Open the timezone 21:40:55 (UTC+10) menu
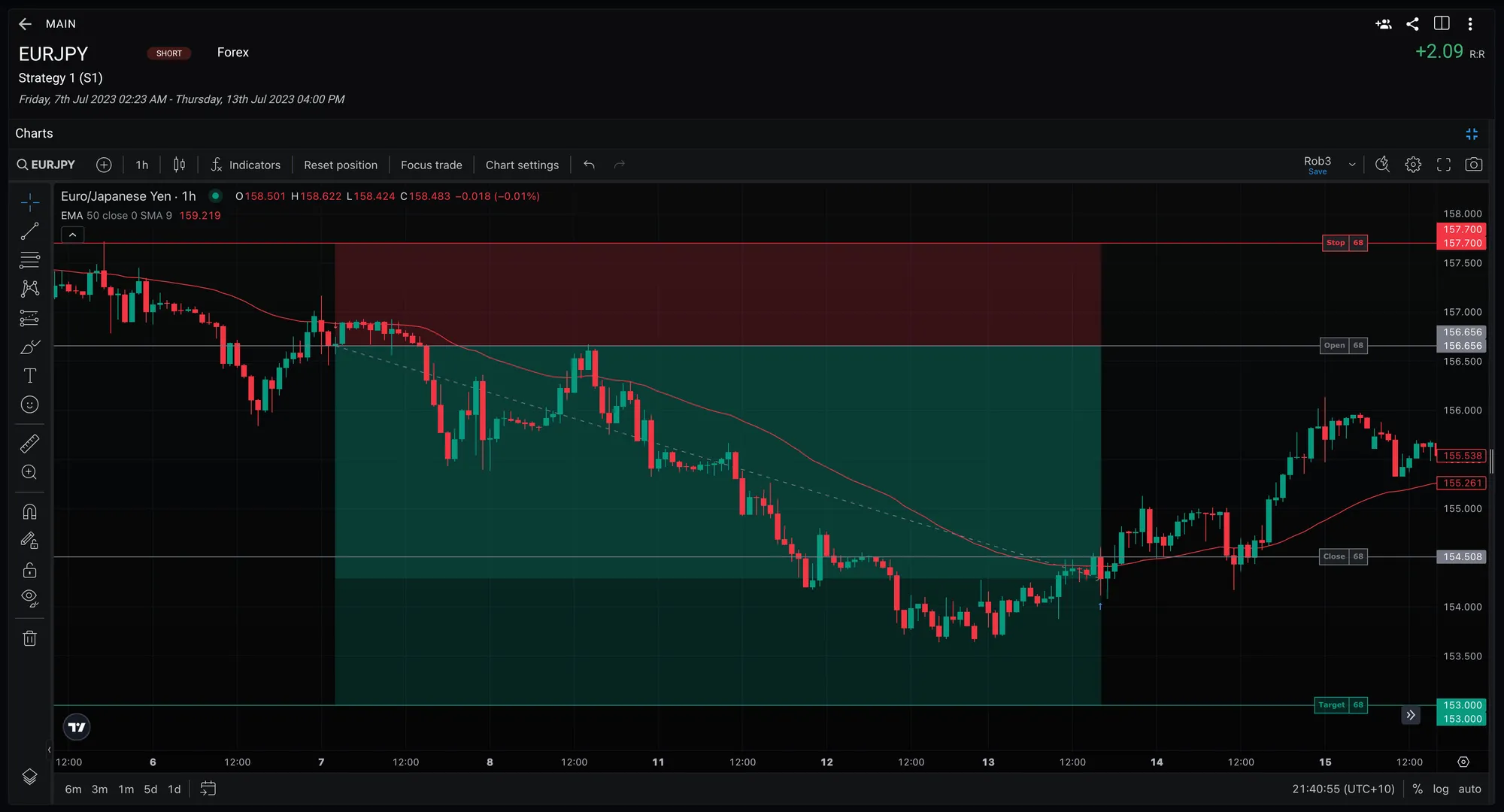The image size is (1504, 812). [1343, 789]
